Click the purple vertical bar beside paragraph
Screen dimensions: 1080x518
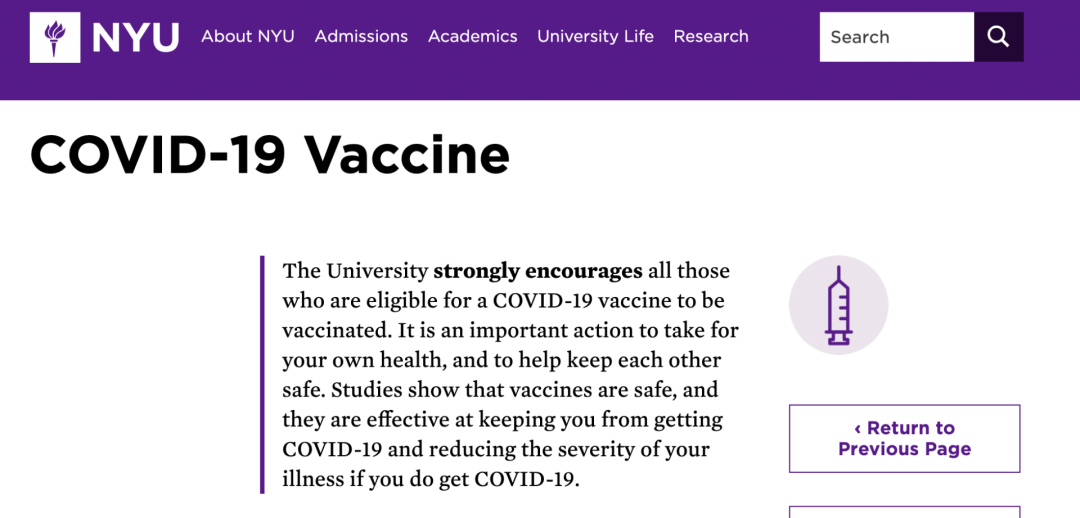[262, 375]
